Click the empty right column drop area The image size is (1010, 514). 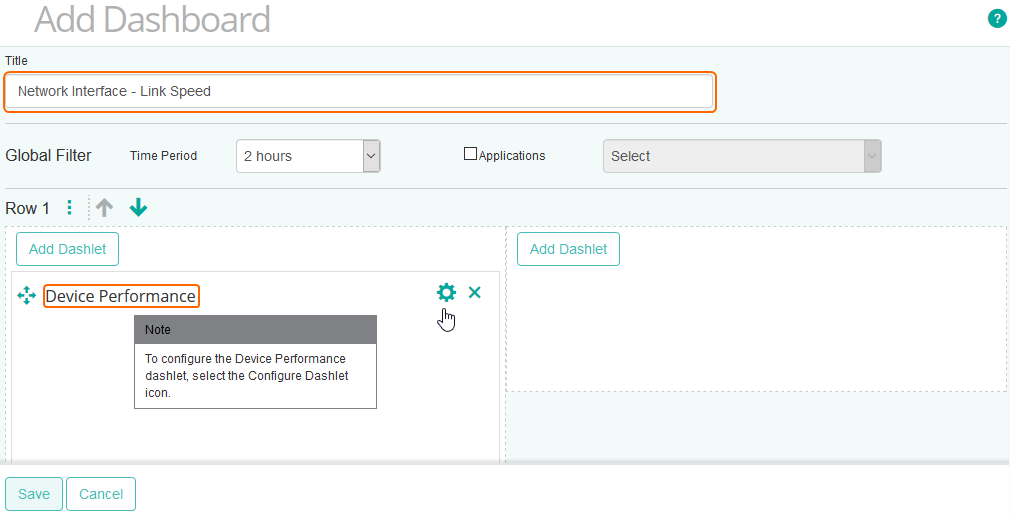click(756, 330)
